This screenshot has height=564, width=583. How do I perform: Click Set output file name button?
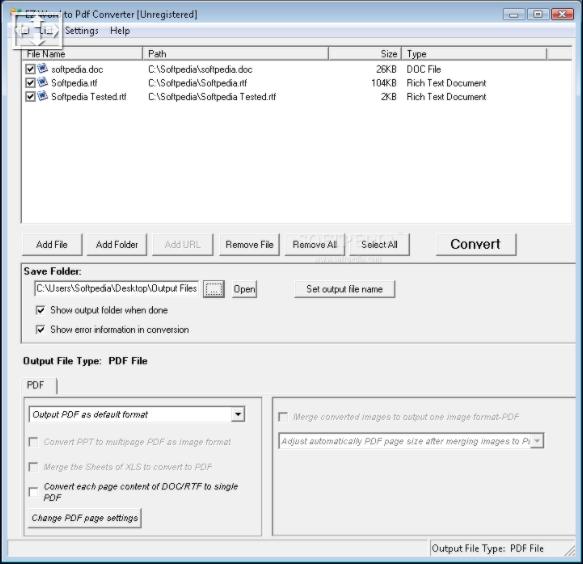click(344, 289)
